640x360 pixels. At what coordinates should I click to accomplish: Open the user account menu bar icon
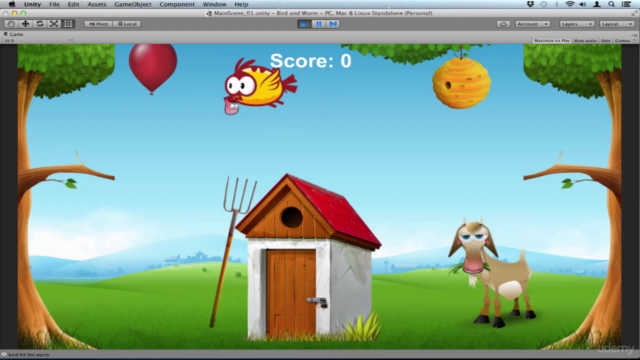coord(597,4)
